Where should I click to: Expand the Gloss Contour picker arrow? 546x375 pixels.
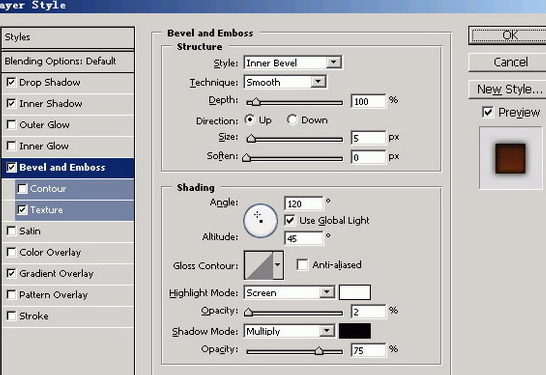tap(278, 265)
